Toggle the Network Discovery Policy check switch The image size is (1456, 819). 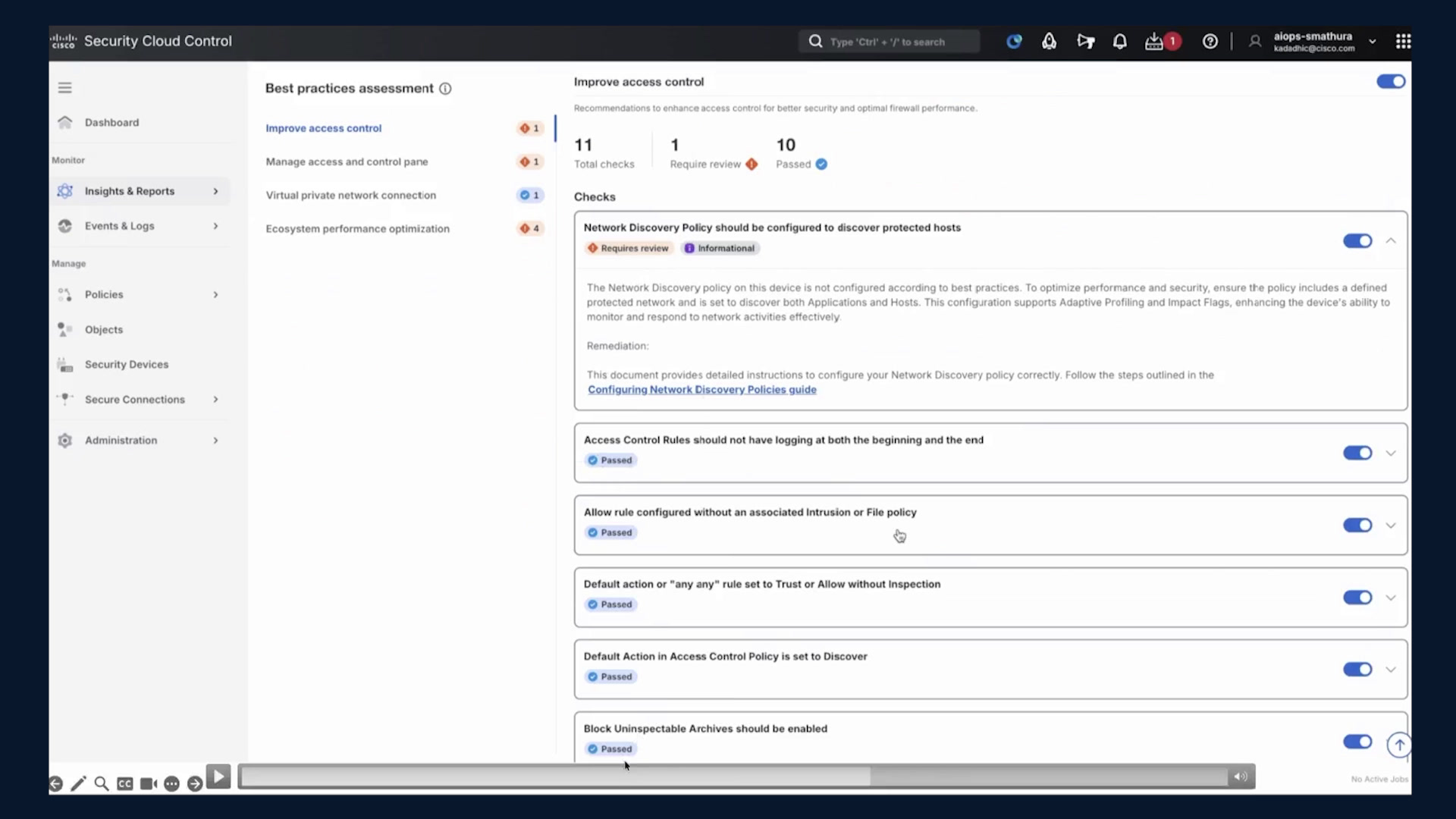[1357, 241]
